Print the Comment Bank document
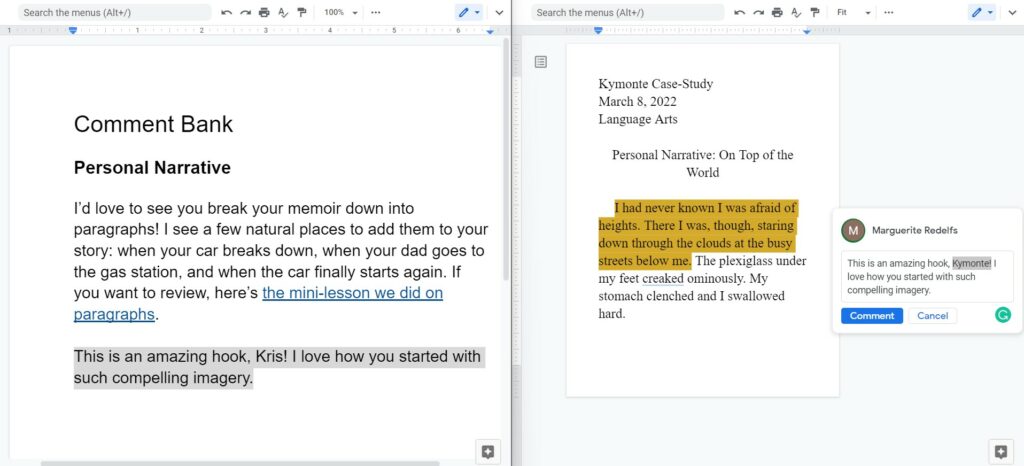The image size is (1024, 466). (264, 12)
